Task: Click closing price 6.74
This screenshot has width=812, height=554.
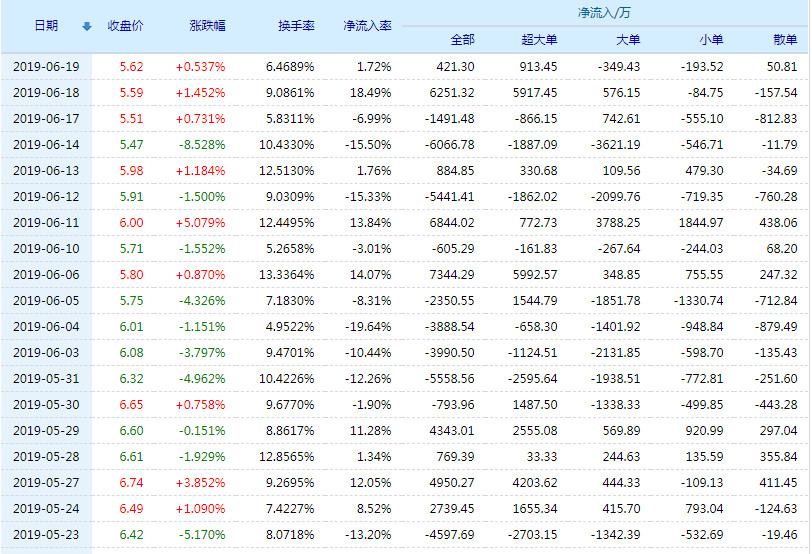Action: [131, 483]
